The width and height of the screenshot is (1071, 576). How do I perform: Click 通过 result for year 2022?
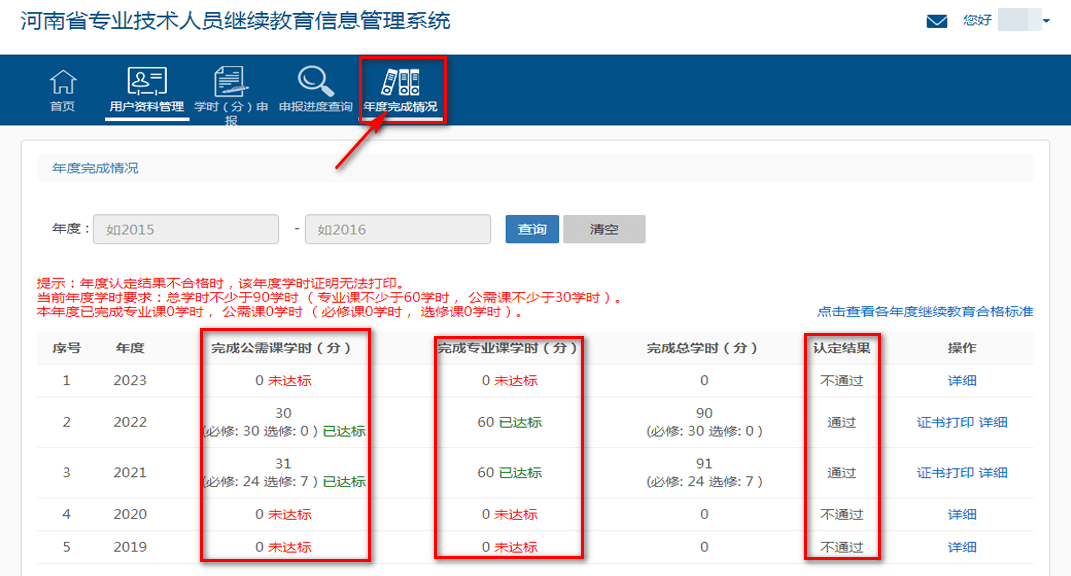coord(842,422)
